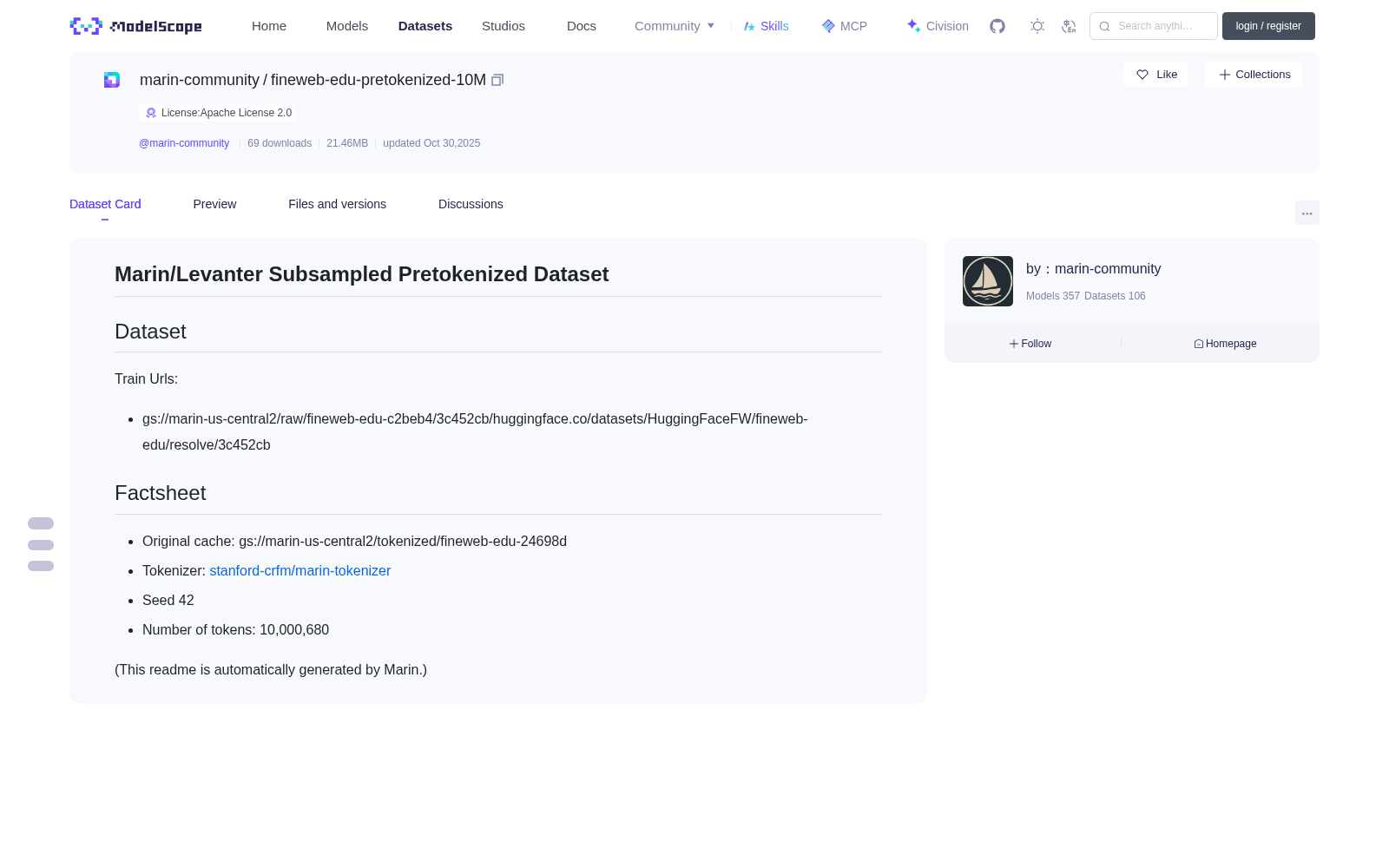The image size is (1389, 868).
Task: Click the ModelScope logo
Action: tap(136, 26)
